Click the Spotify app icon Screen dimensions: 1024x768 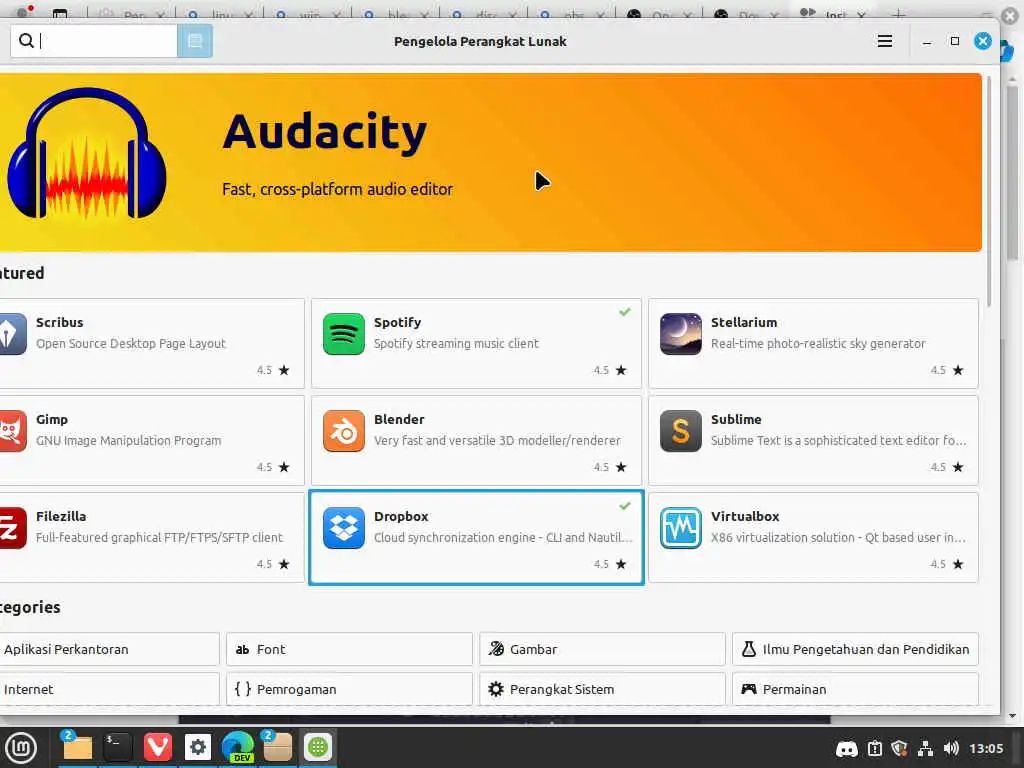(344, 334)
